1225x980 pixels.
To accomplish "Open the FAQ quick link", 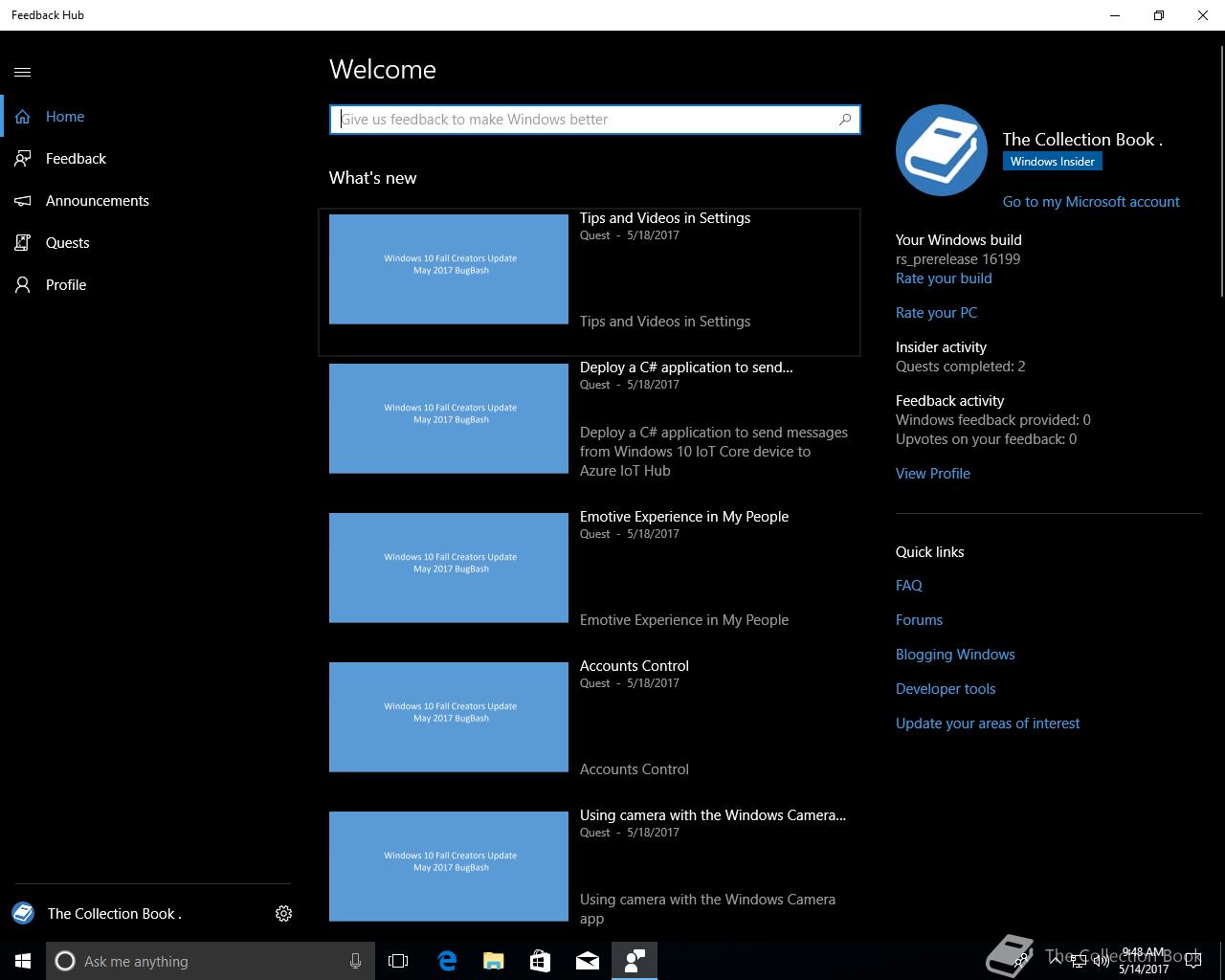I will pyautogui.click(x=909, y=586).
